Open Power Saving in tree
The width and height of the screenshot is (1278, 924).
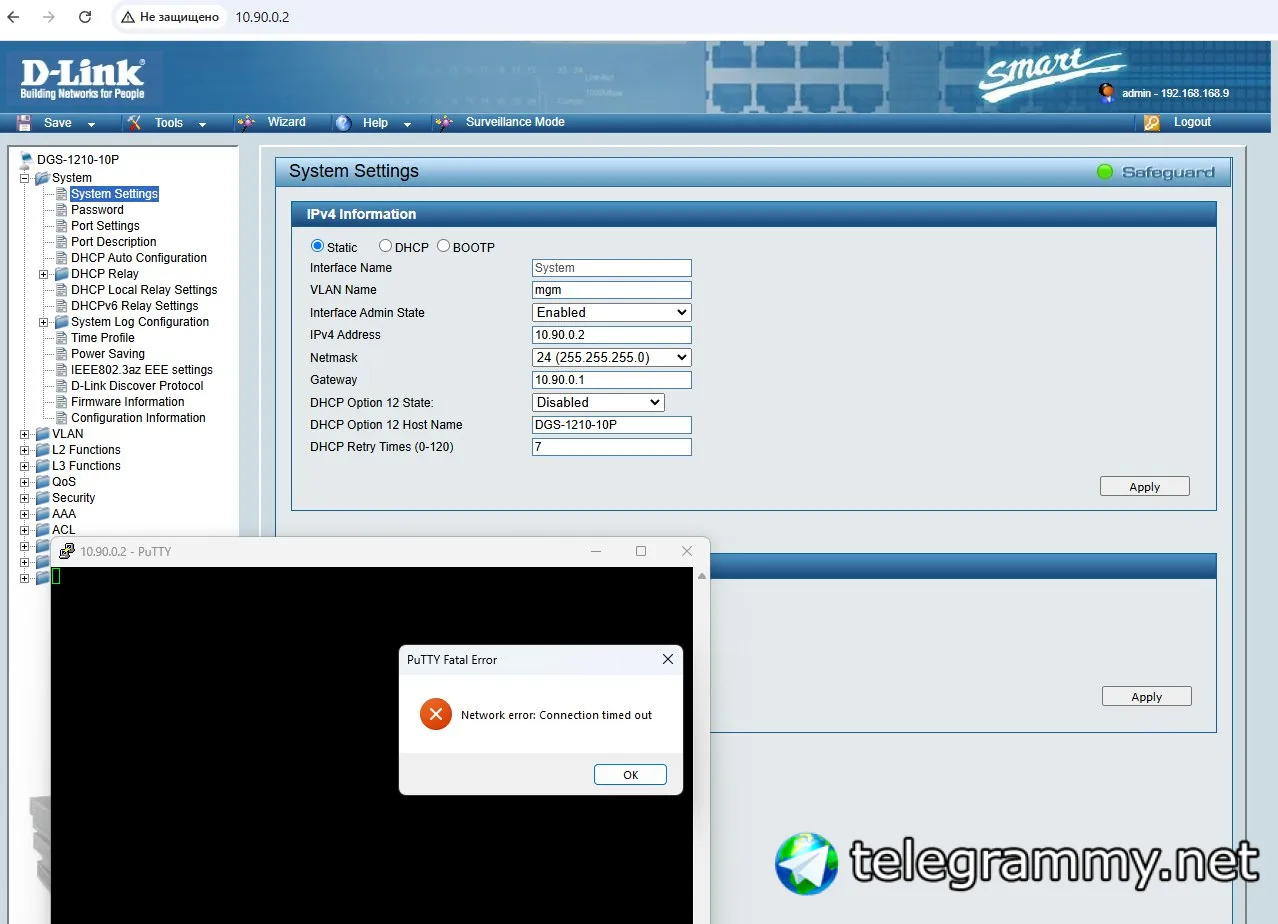tap(107, 354)
